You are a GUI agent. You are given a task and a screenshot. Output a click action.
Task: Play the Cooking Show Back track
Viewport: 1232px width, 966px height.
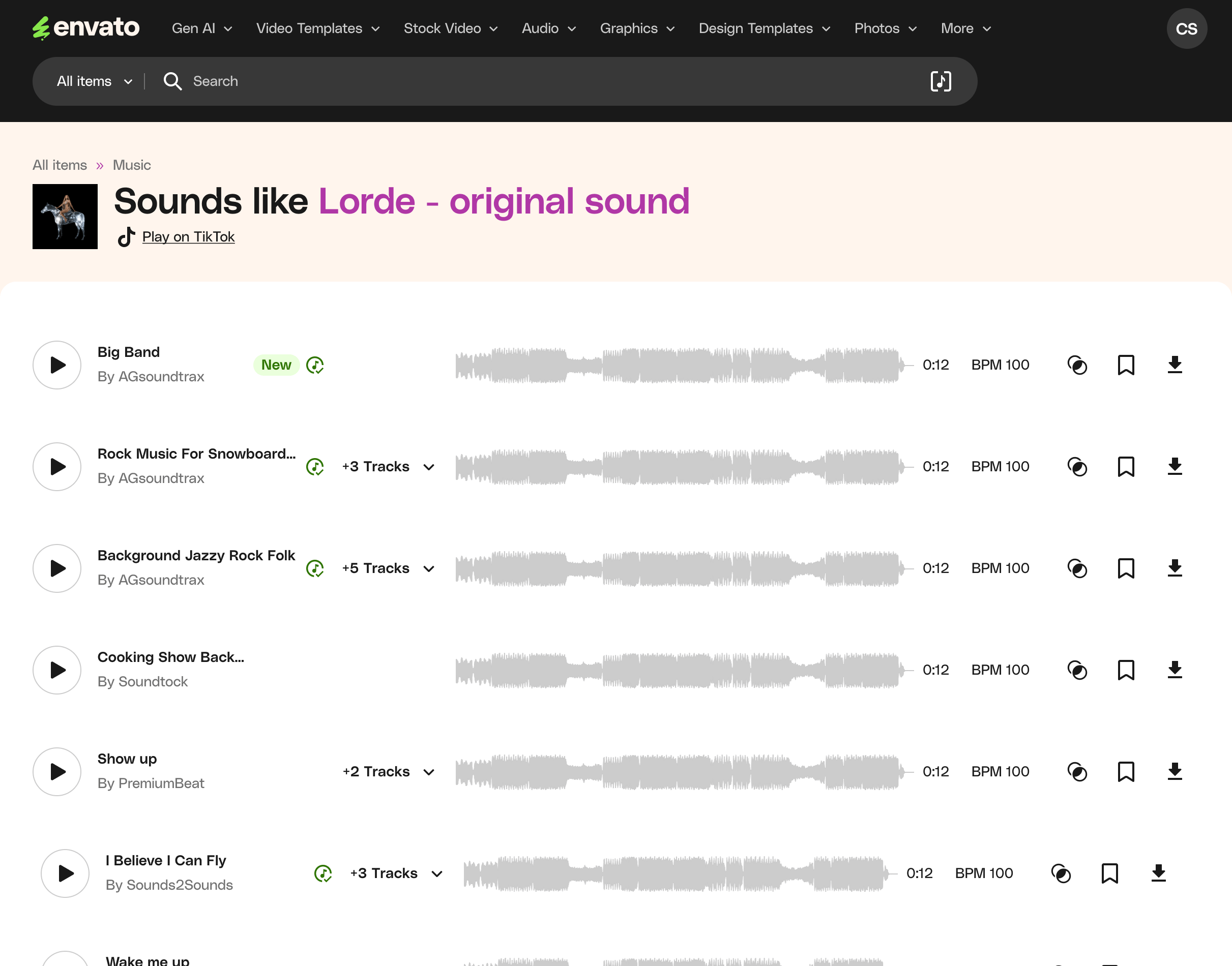(x=57, y=670)
